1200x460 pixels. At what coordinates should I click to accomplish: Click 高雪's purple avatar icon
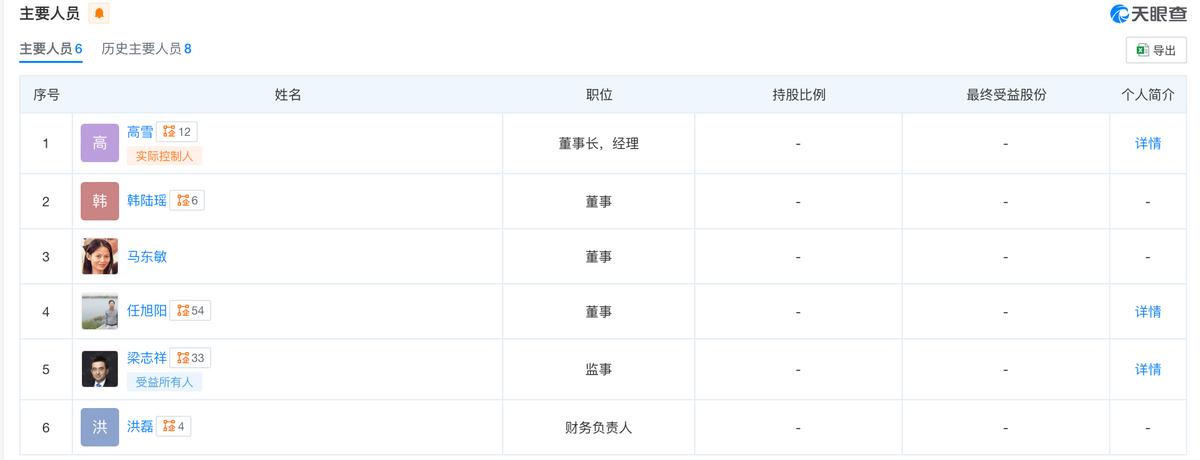tap(99, 144)
